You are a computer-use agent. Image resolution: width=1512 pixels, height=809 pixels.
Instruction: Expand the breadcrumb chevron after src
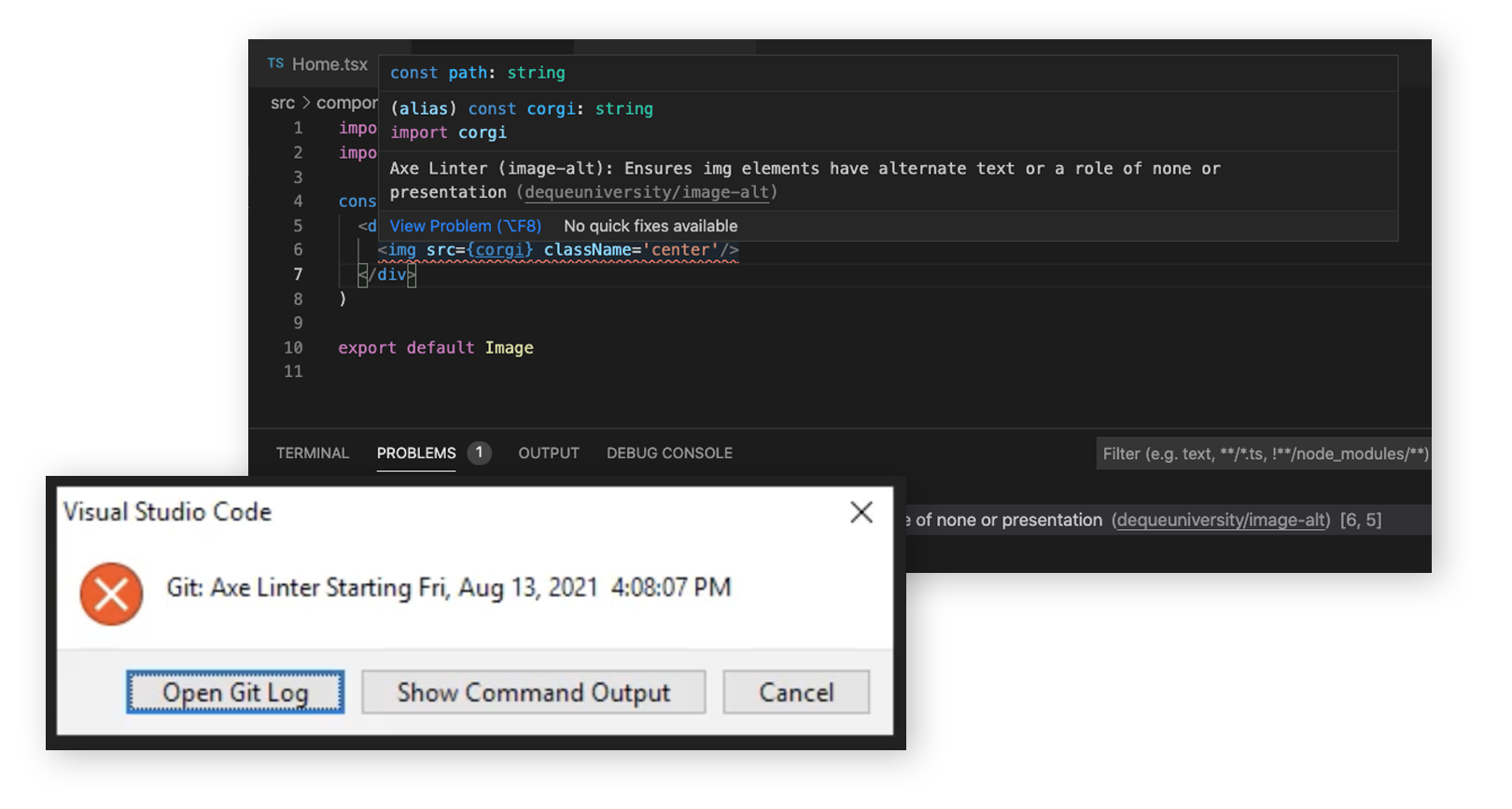coord(306,103)
